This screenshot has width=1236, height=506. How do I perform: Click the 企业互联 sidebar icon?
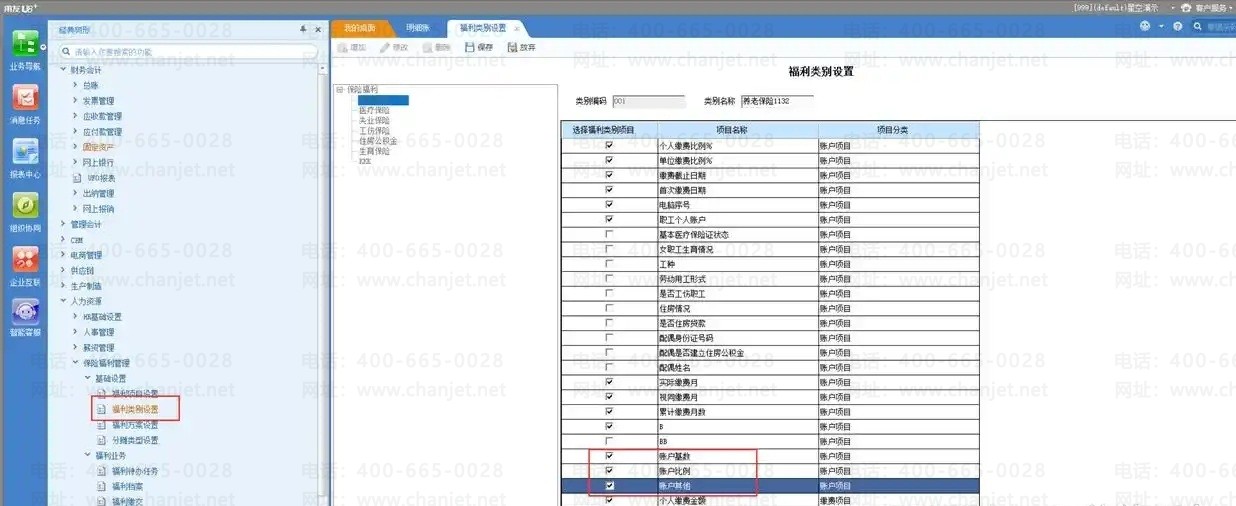click(x=25, y=260)
